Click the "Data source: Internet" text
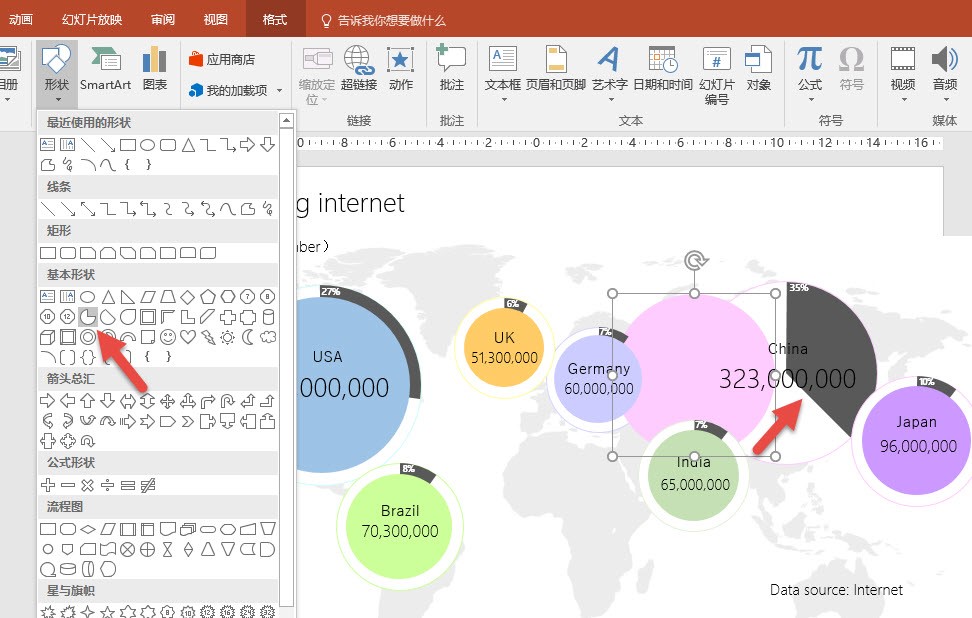 836,589
